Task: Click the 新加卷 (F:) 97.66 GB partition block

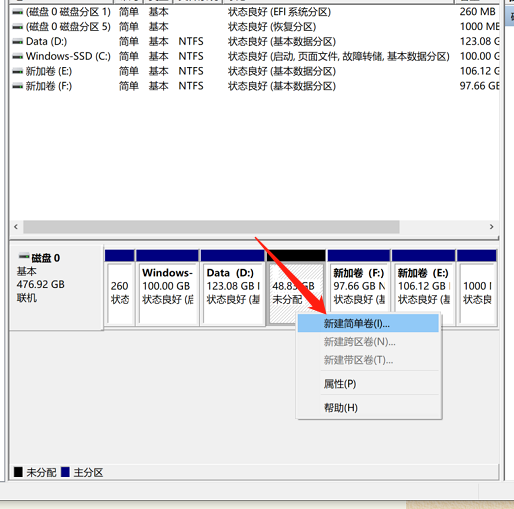Action: (359, 288)
